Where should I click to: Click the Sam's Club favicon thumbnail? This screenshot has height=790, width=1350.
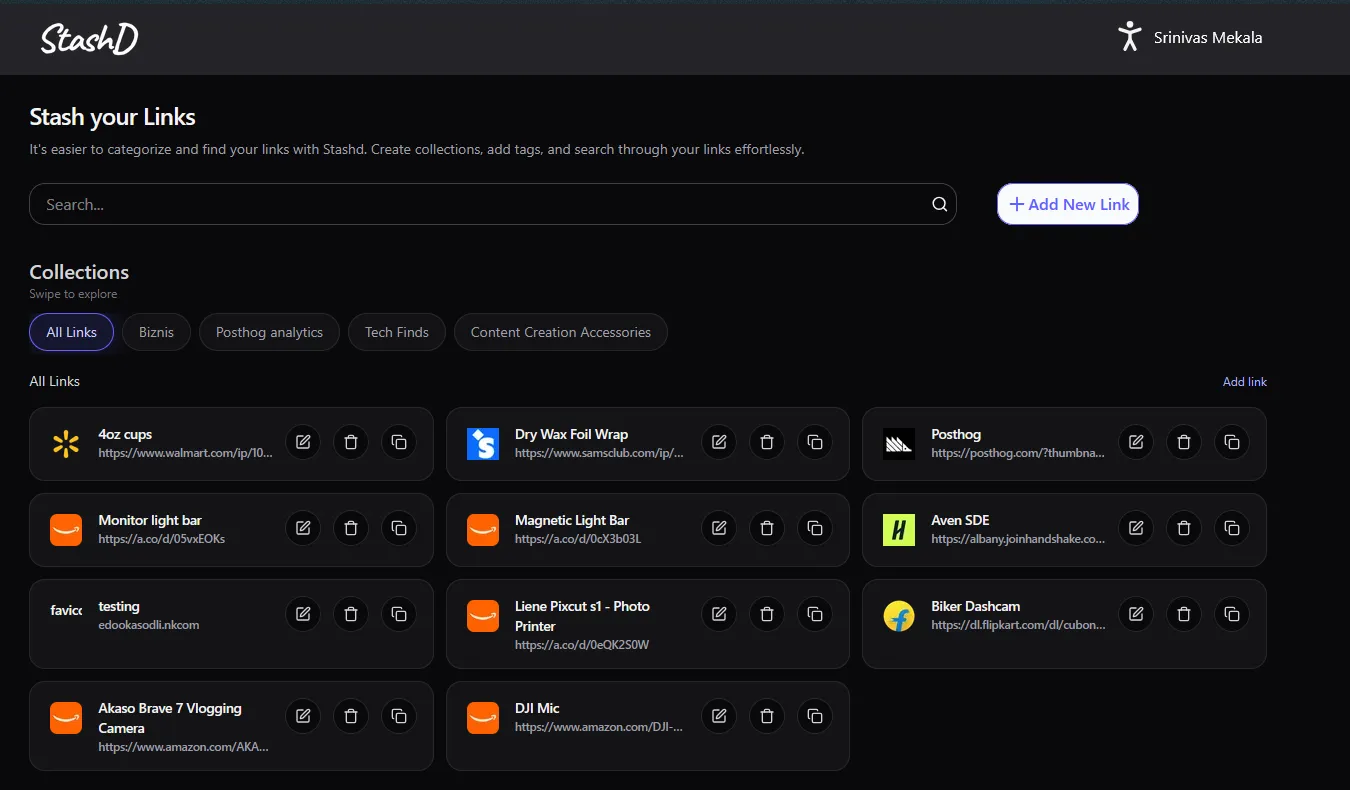[x=483, y=443]
